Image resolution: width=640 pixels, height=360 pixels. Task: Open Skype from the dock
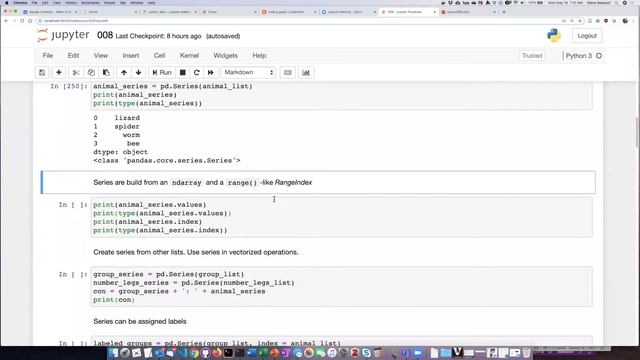[x=366, y=353]
